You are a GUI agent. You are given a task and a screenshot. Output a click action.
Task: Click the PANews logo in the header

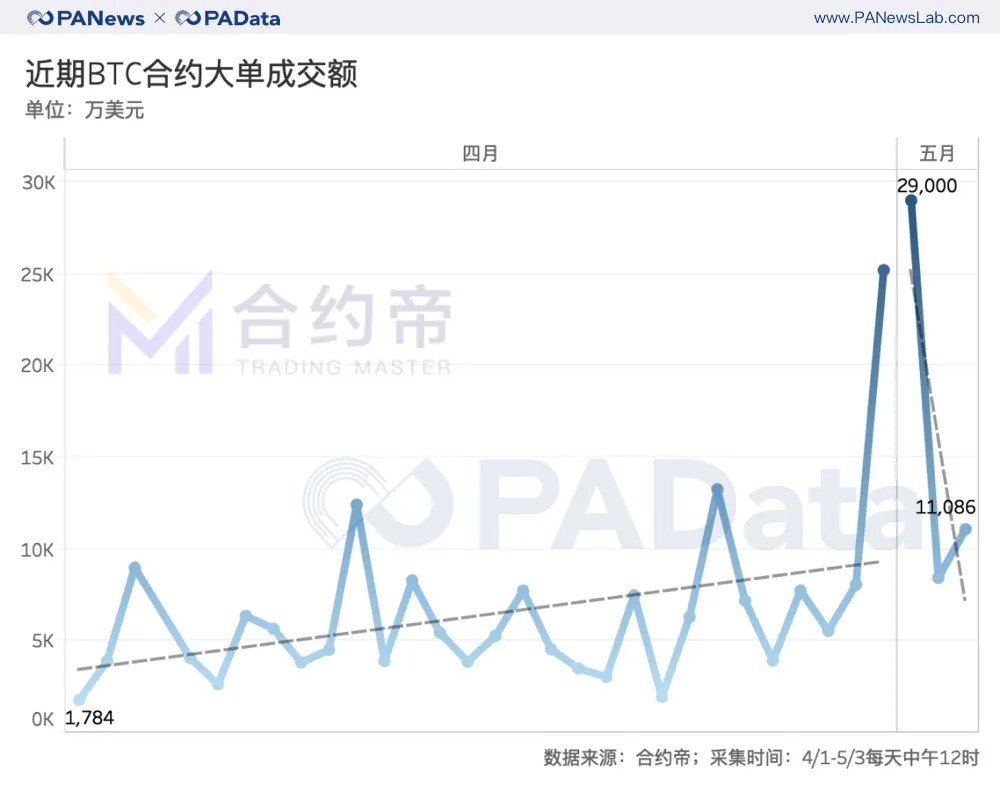(x=86, y=18)
